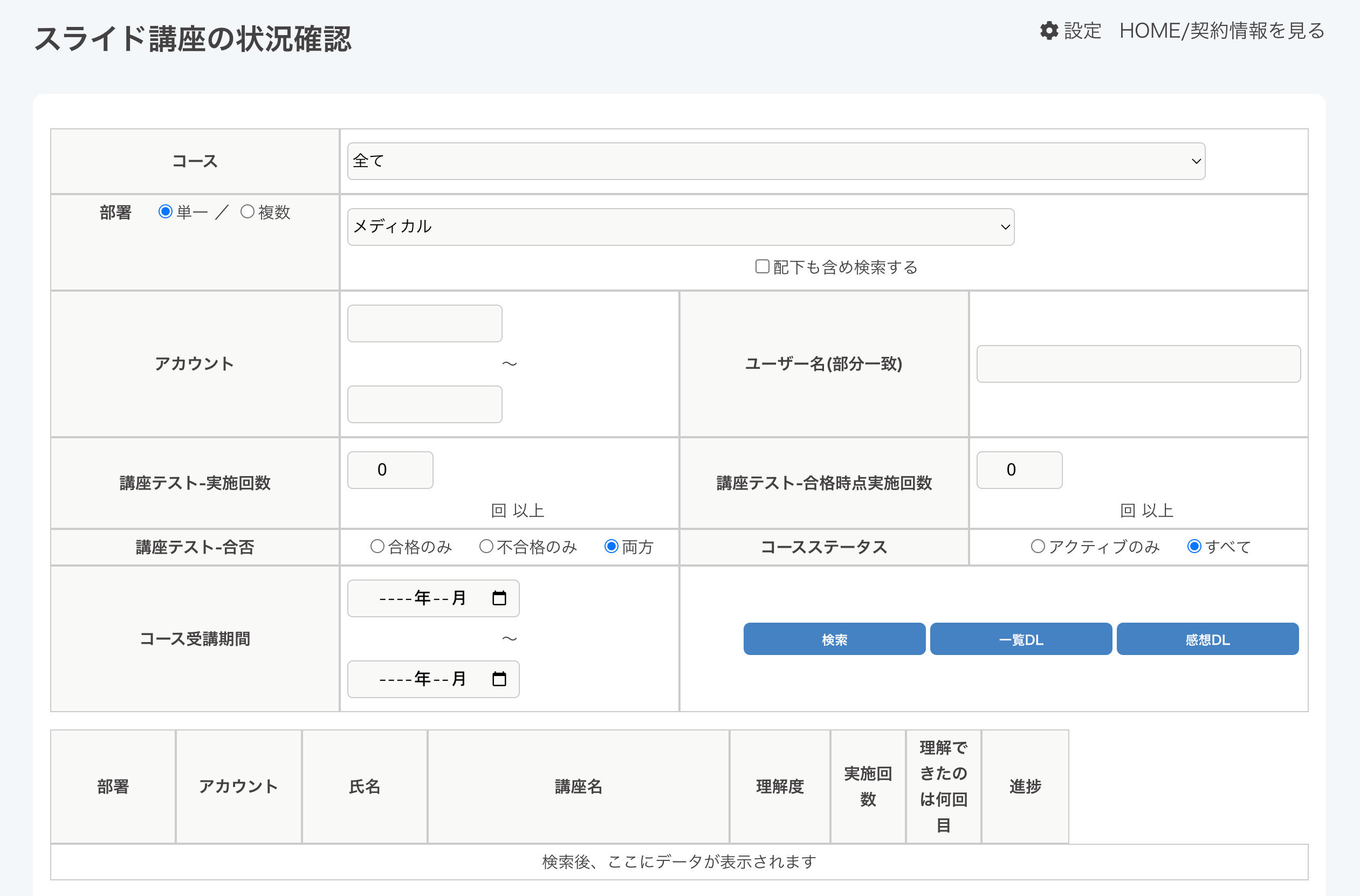Viewport: 1360px width, 896px height.
Task: Open the 部署 dropdown showing メディカル
Action: [x=680, y=227]
